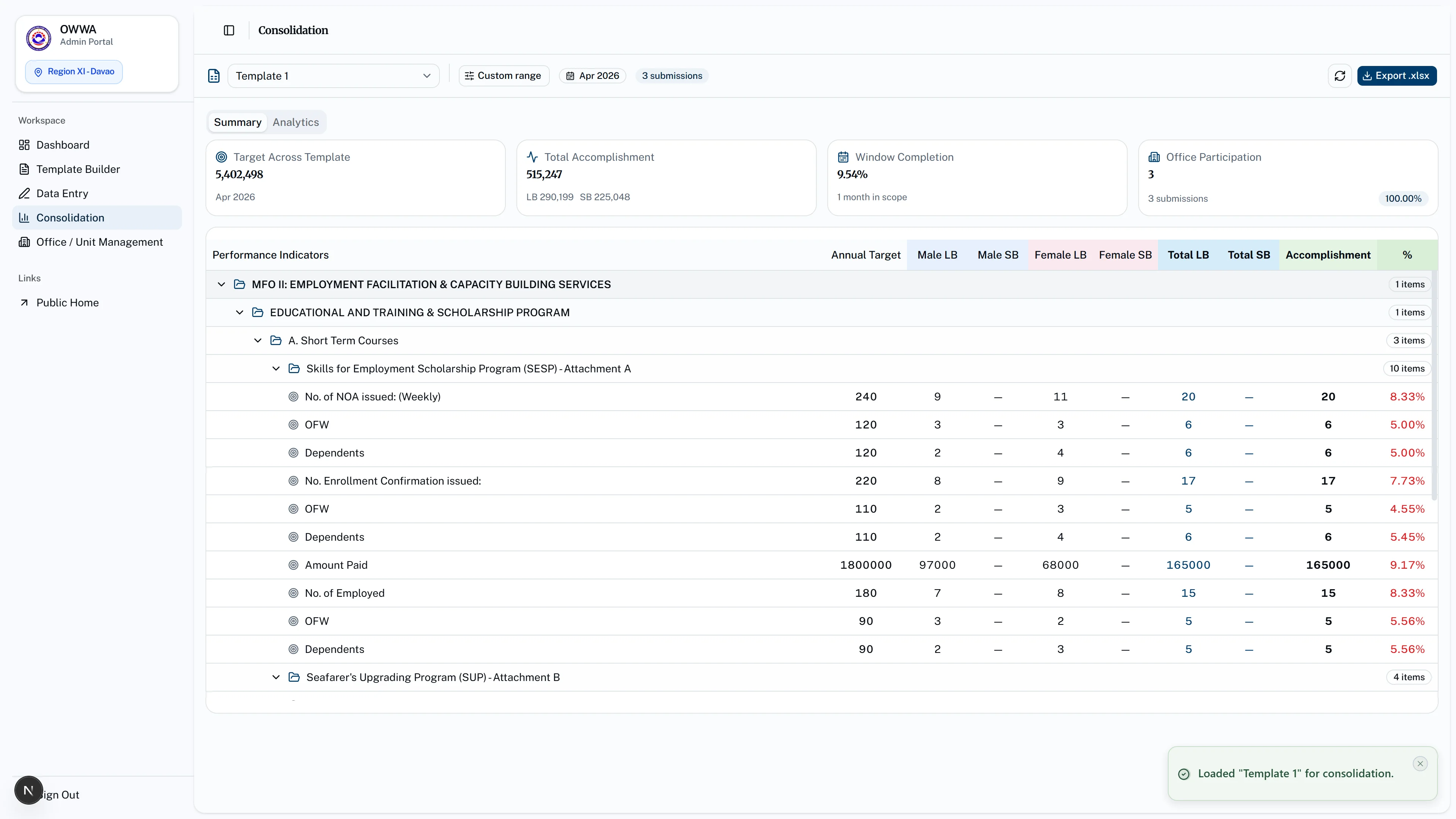Click the activity icon on the Total Accomplishment card

coord(532,157)
